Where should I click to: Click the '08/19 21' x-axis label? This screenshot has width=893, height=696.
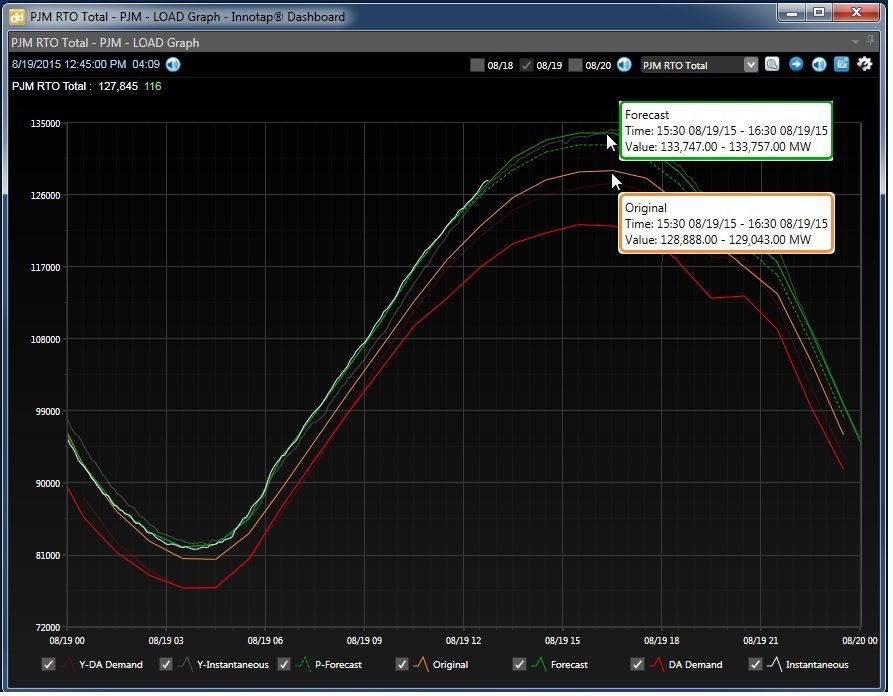click(761, 641)
